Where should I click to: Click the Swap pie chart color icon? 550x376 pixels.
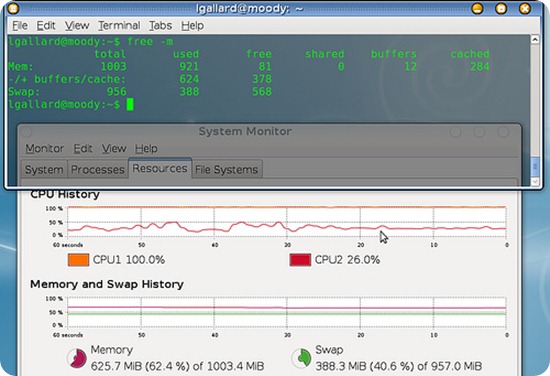[x=301, y=358]
